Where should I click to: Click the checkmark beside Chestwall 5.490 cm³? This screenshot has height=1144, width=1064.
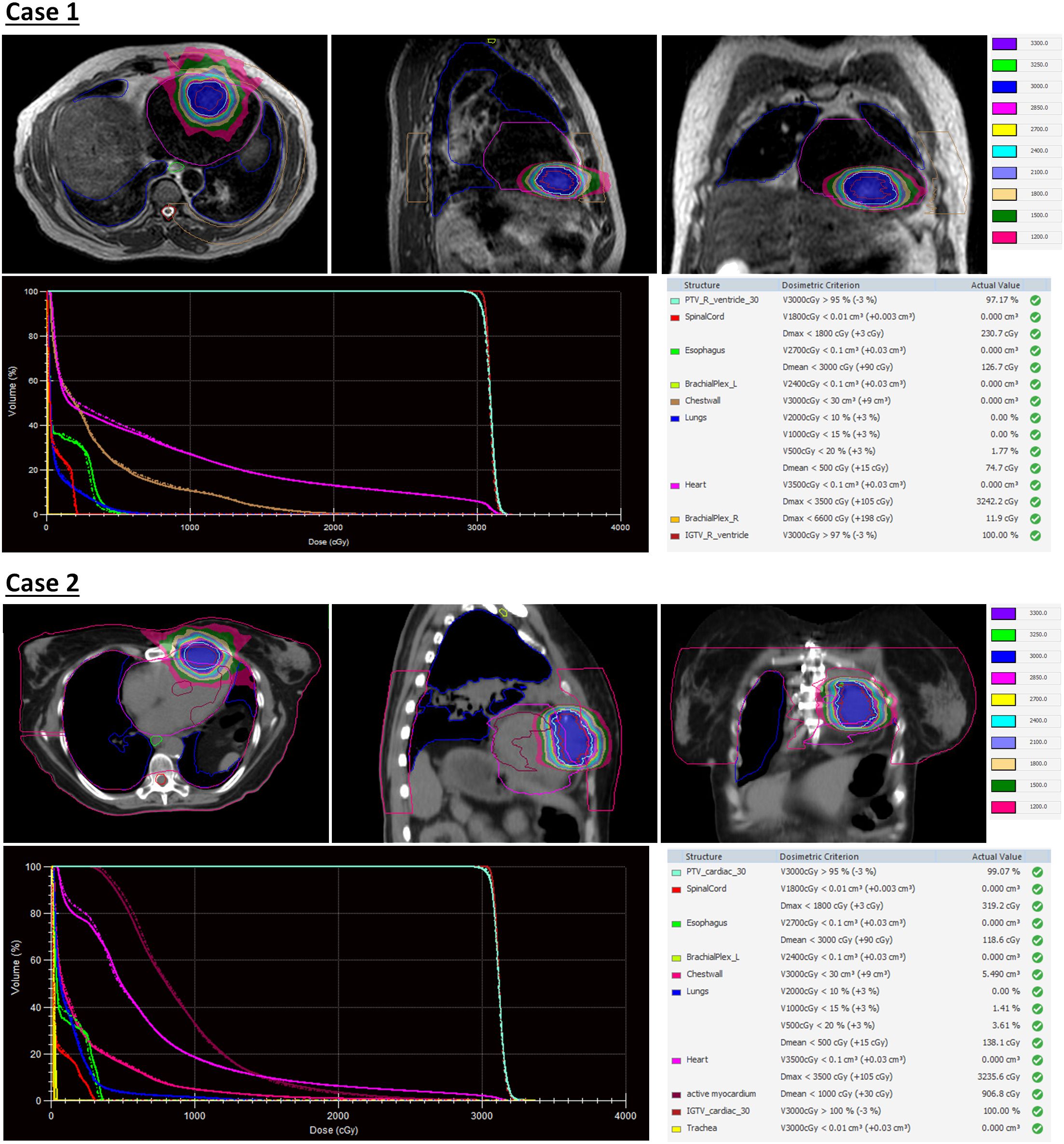click(1037, 974)
